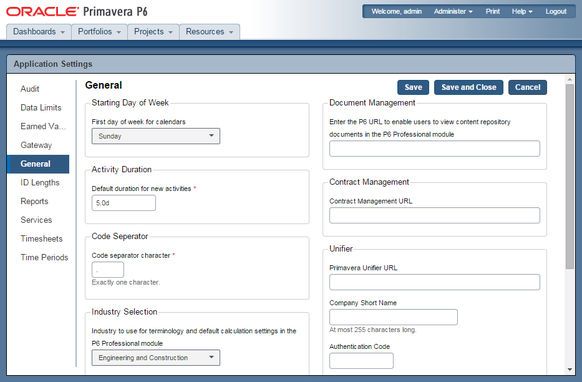Click default duration input field
582x382 pixels.
(124, 203)
